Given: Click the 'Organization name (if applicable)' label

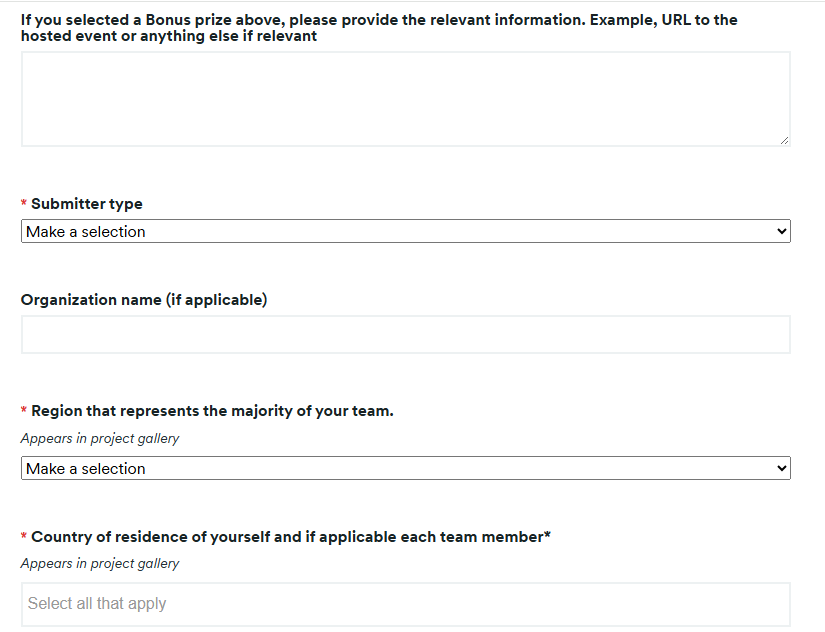Looking at the screenshot, I should tap(144, 300).
